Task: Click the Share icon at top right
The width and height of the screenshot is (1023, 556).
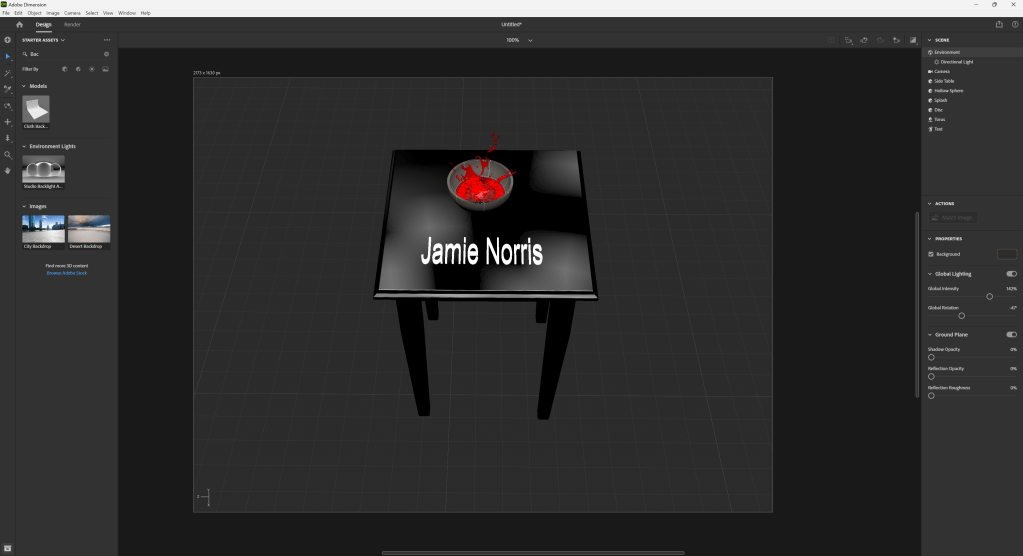Action: 999,24
